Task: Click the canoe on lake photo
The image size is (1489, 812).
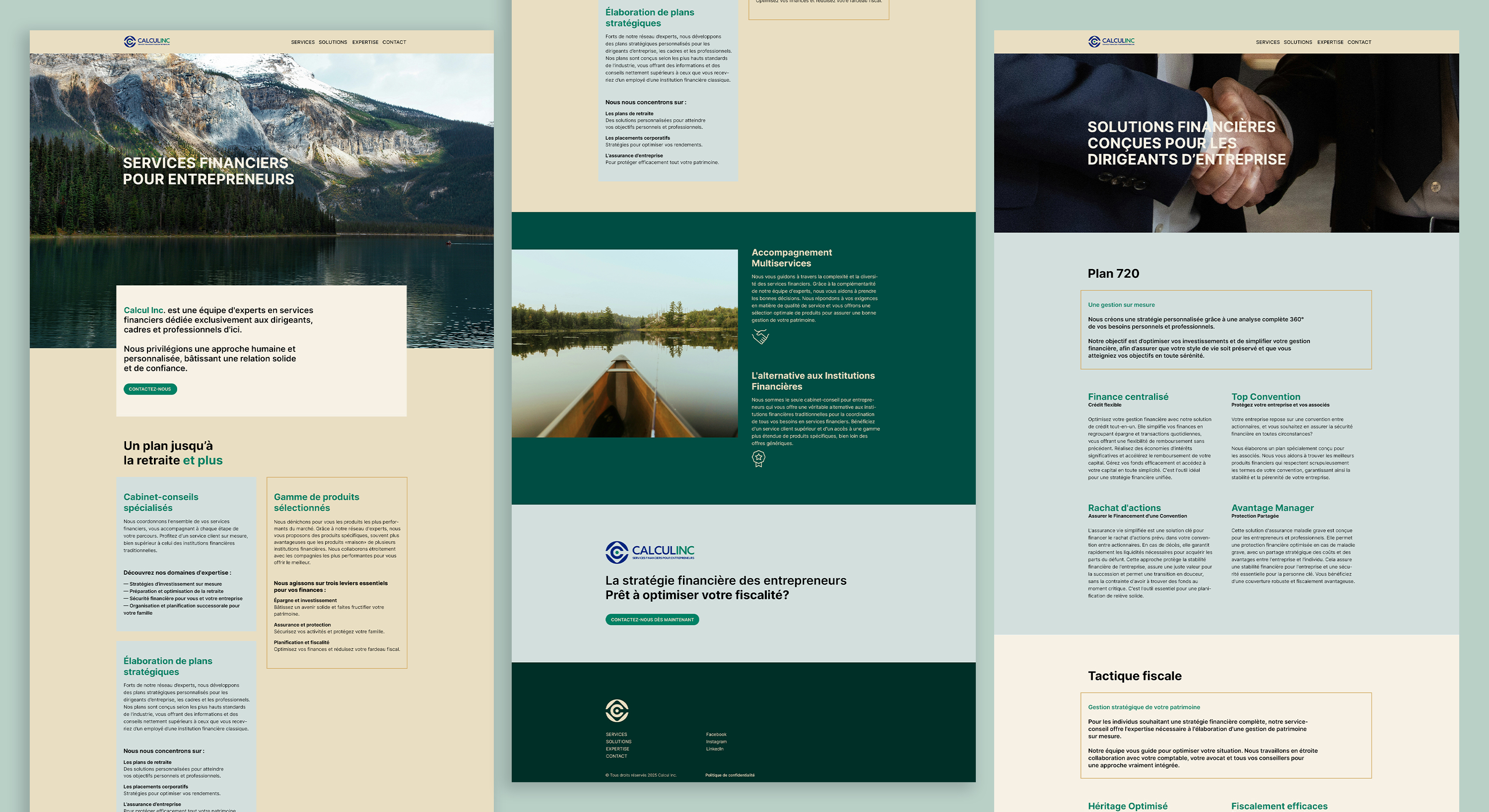Action: click(x=624, y=343)
